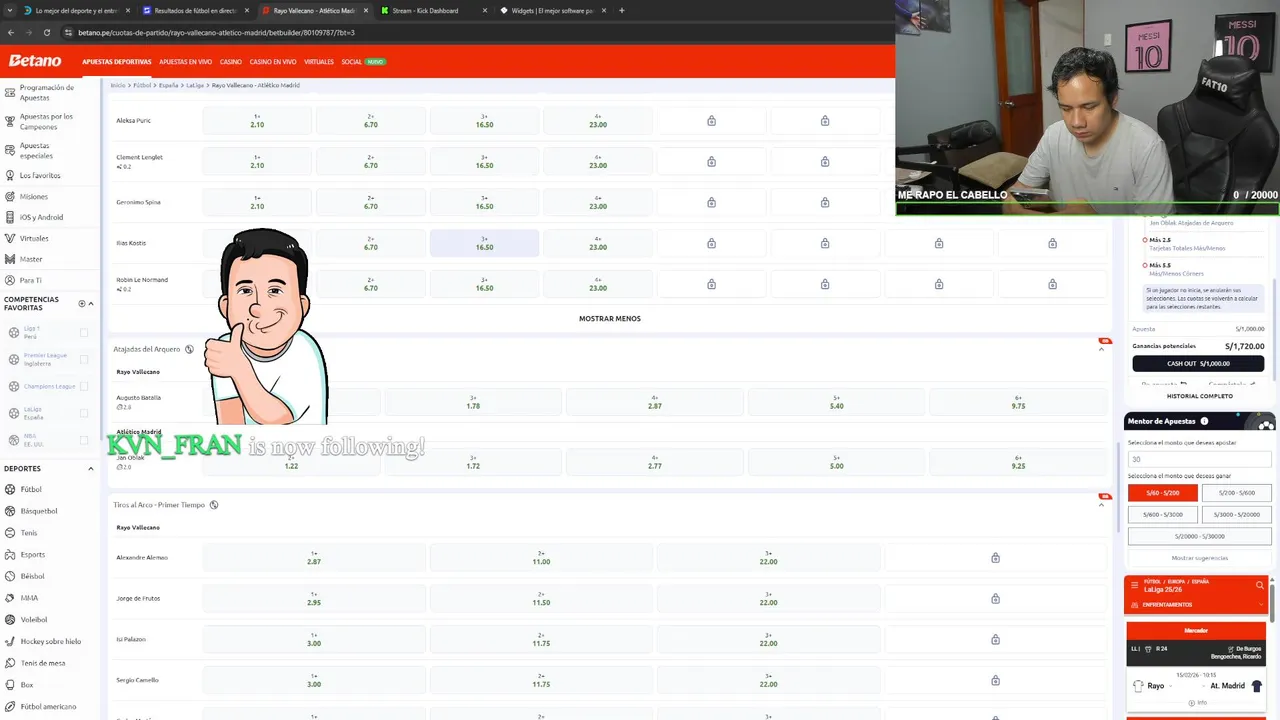Open the Tenis de mesa icon
1280x720 pixels.
click(10, 663)
